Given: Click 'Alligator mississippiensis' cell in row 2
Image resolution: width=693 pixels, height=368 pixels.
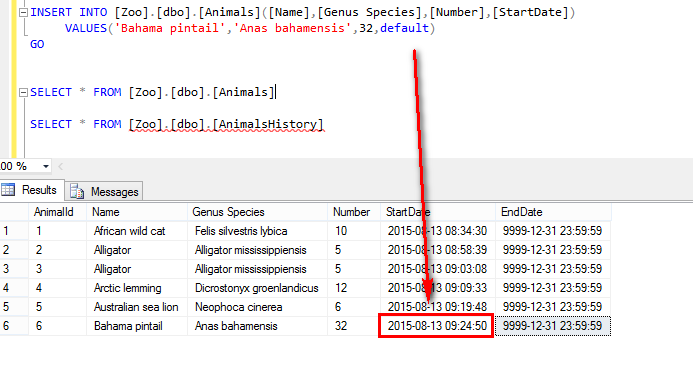Looking at the screenshot, I should tap(257, 250).
